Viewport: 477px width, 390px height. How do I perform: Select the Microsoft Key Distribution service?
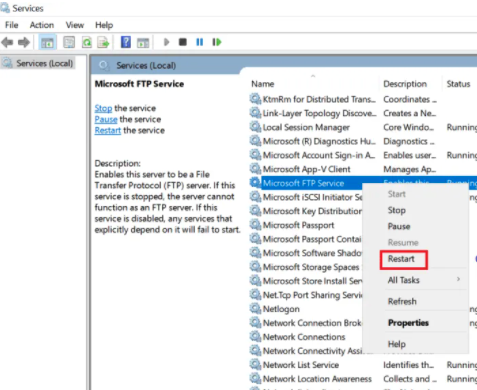point(312,211)
